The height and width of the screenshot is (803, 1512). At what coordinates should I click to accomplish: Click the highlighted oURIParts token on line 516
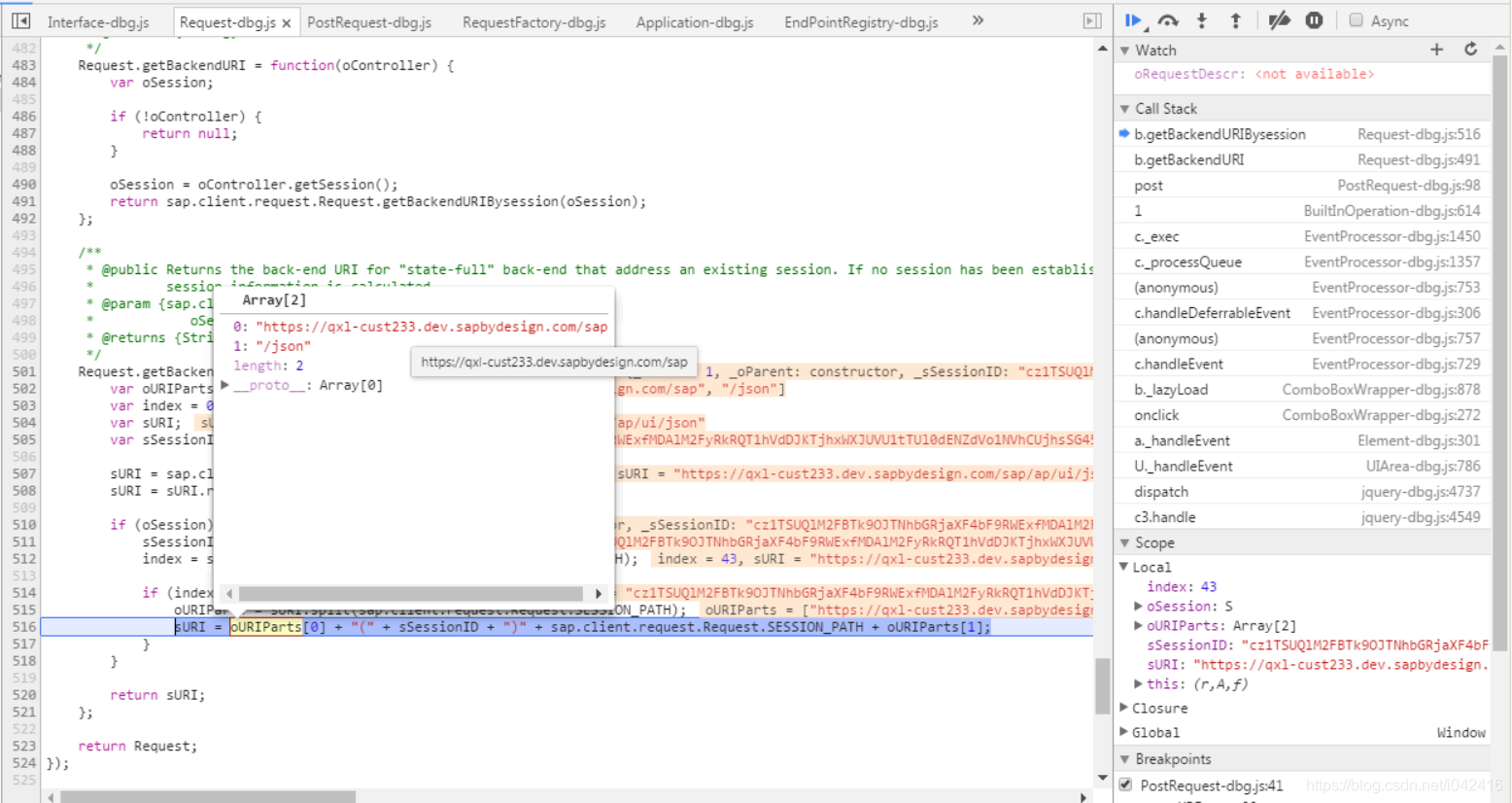tap(266, 627)
